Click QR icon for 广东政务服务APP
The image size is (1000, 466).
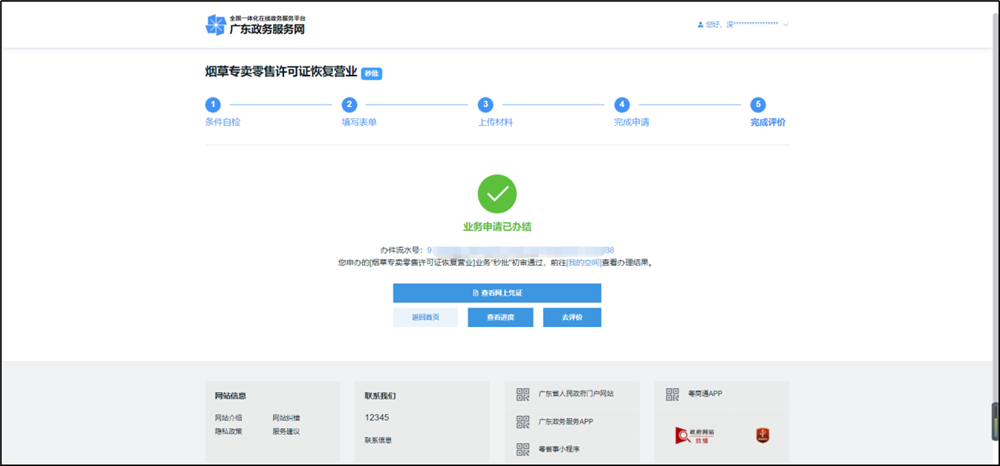[x=523, y=421]
